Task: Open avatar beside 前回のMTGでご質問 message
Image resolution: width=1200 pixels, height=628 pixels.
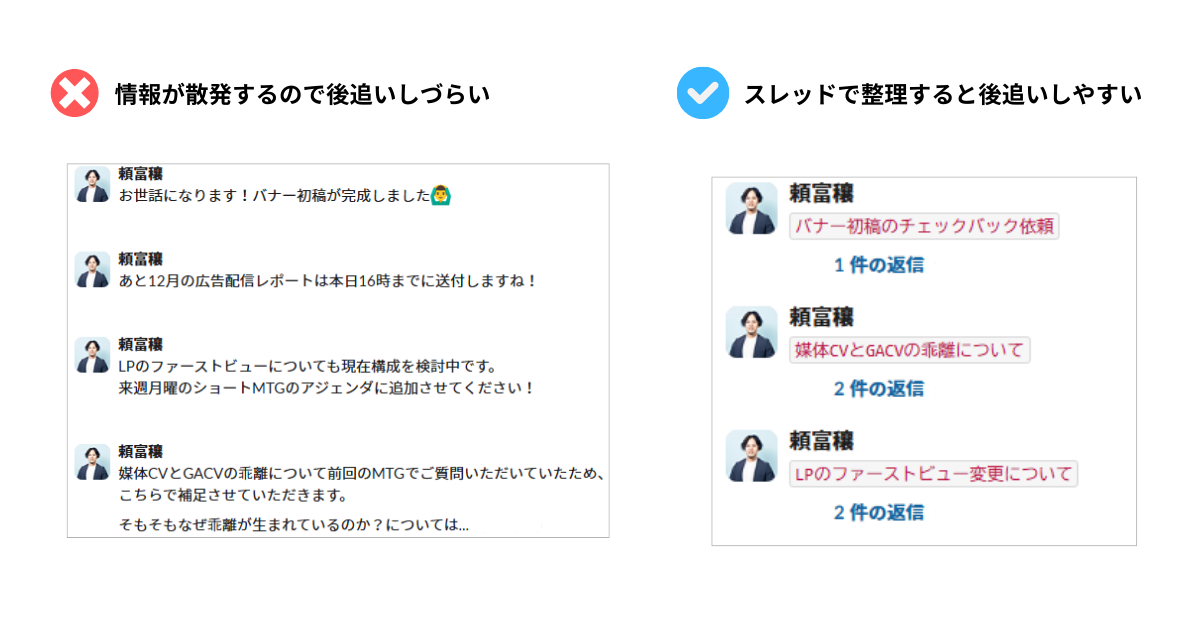Action: pos(92,462)
